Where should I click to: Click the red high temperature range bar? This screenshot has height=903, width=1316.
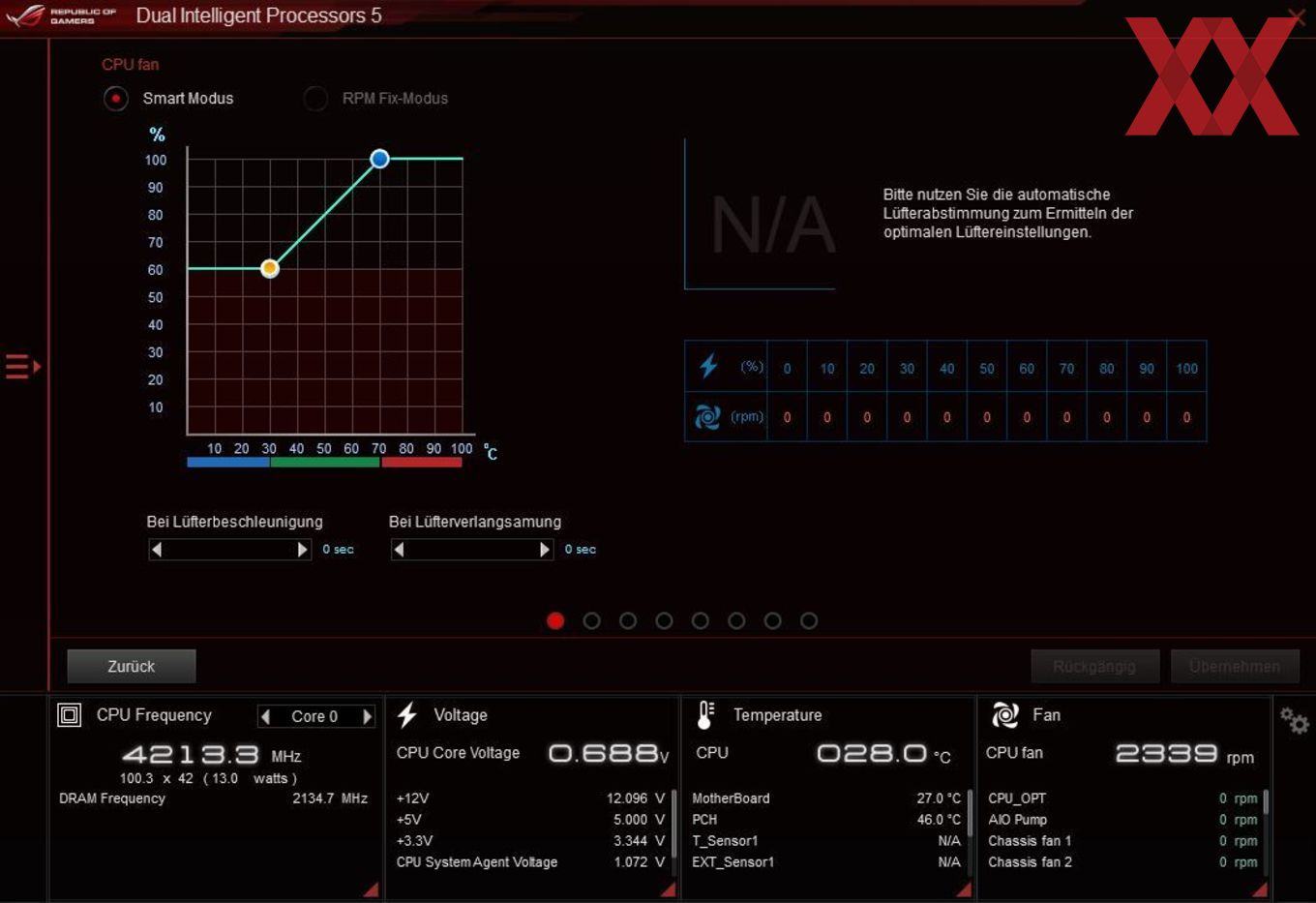click(422, 463)
